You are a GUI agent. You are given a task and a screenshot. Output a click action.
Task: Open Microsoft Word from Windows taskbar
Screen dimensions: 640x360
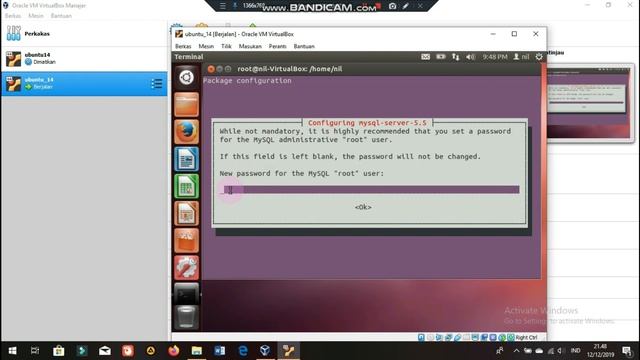coord(220,351)
